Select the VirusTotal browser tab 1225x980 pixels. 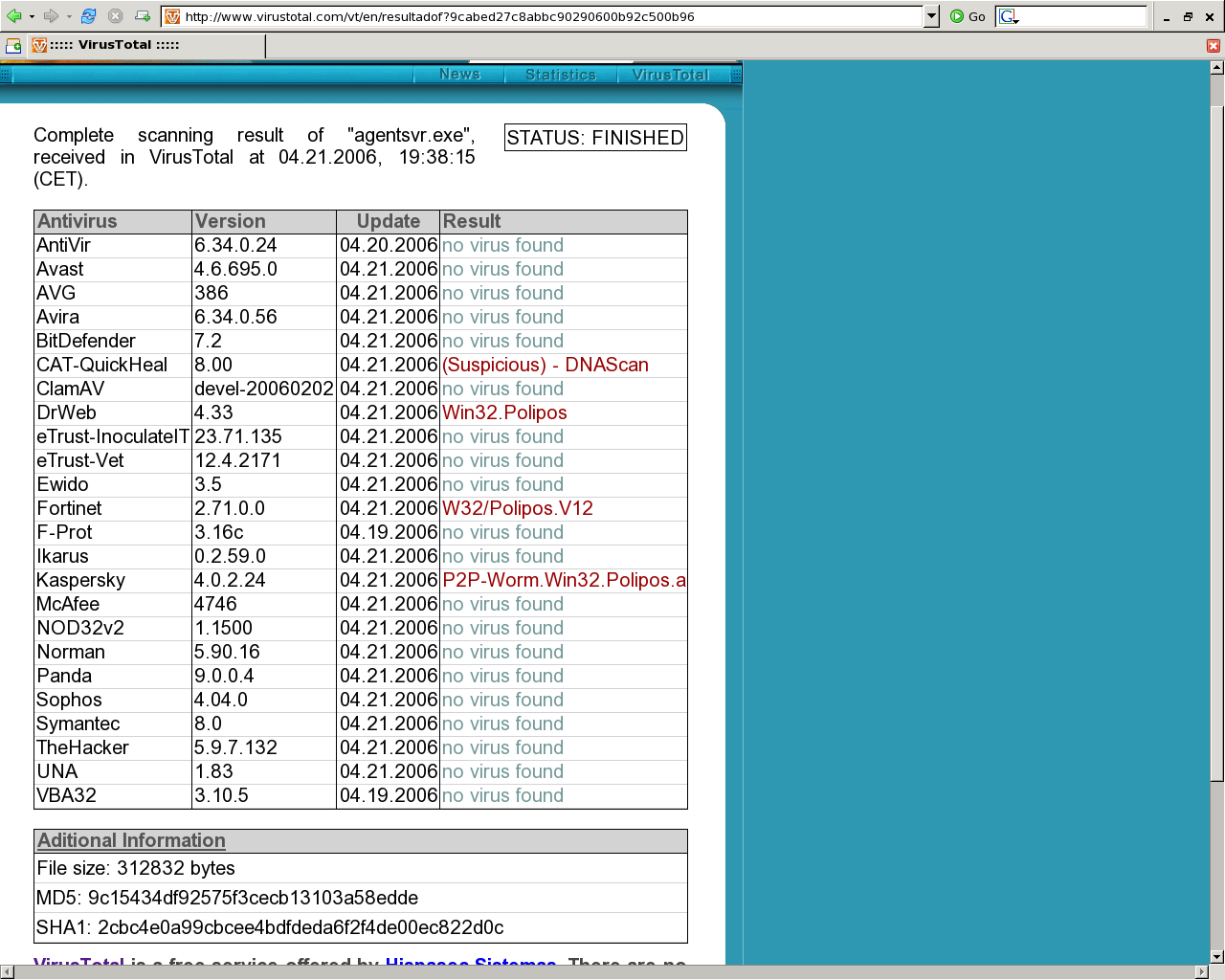(146, 45)
